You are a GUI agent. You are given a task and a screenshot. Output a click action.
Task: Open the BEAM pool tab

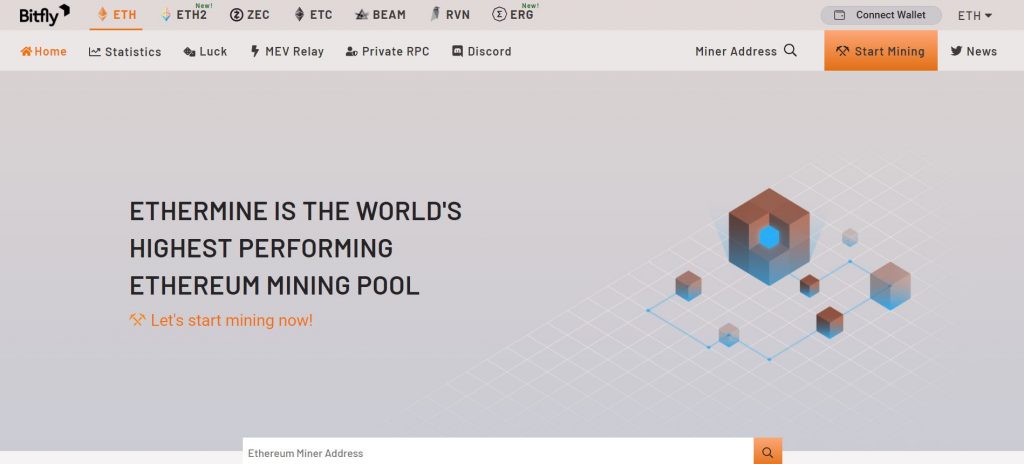pos(380,14)
